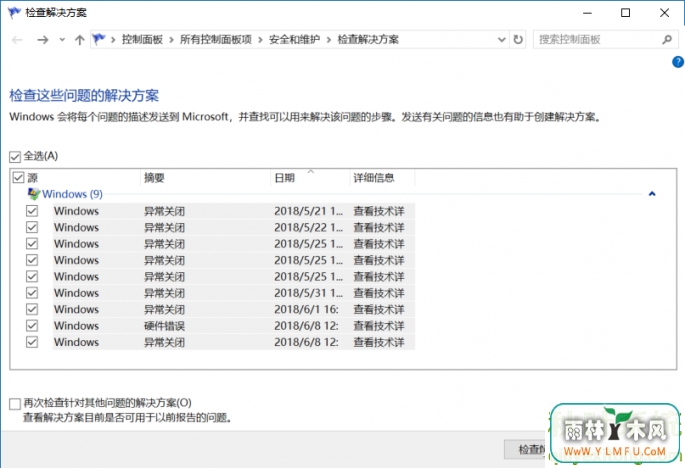Expand the chevron after 所有控制面板项 breadcrumb
This screenshot has width=685, height=468.
click(260, 40)
